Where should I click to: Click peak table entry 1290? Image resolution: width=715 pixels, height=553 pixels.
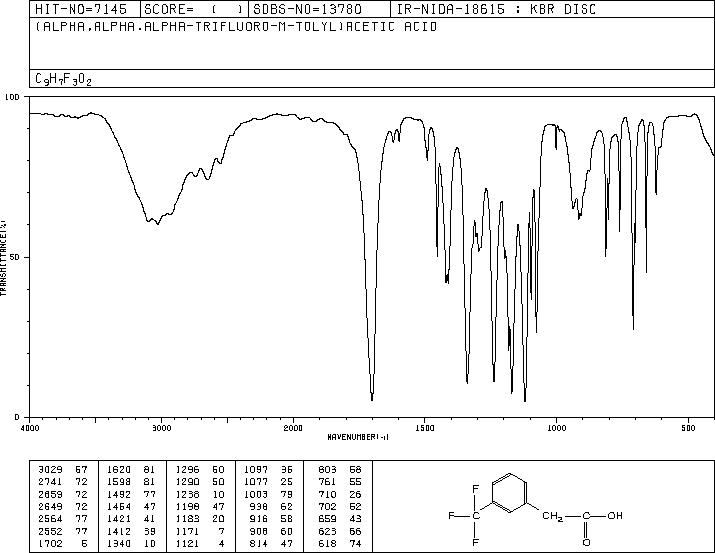pyautogui.click(x=187, y=482)
